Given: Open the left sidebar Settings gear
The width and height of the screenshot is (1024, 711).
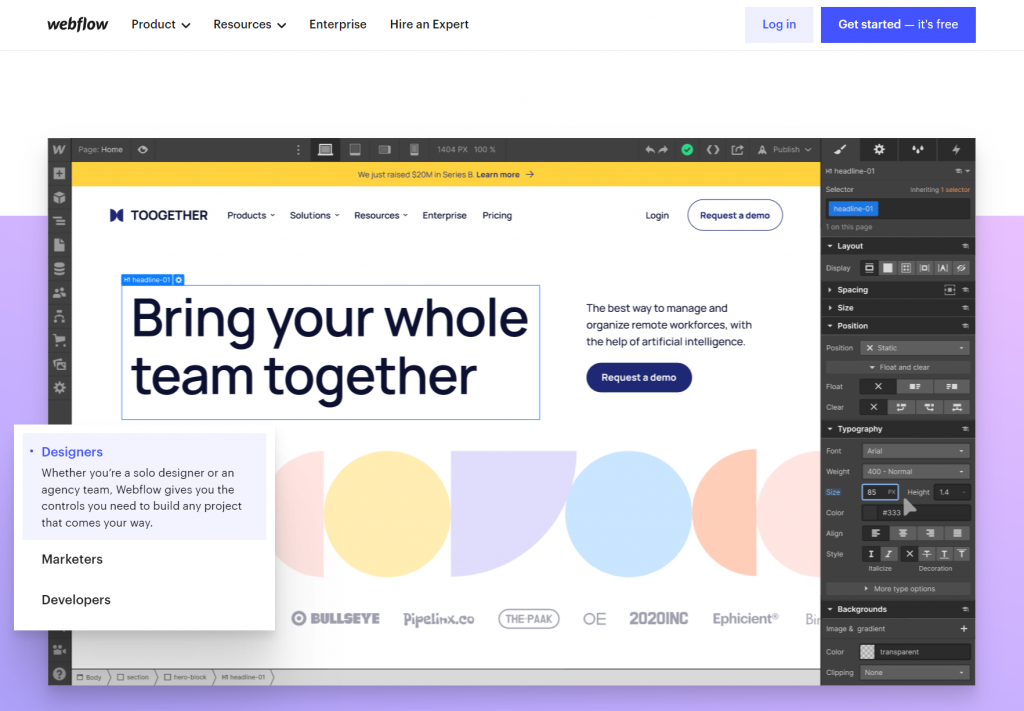Looking at the screenshot, I should [x=59, y=388].
